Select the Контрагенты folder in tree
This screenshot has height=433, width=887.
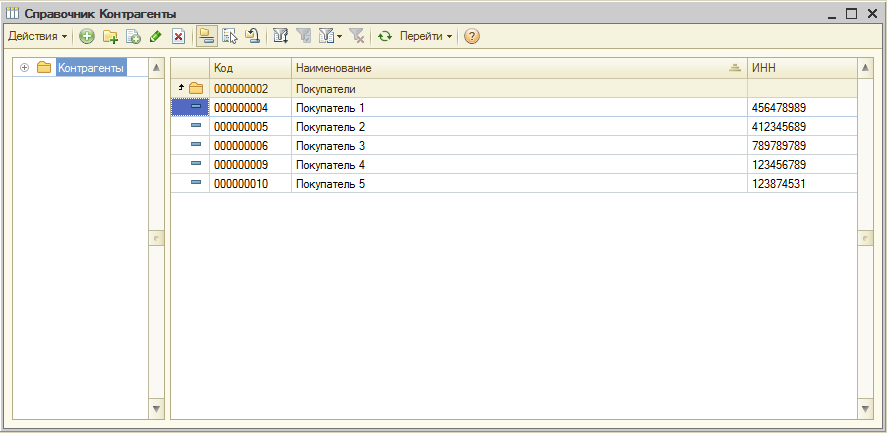(x=90, y=68)
